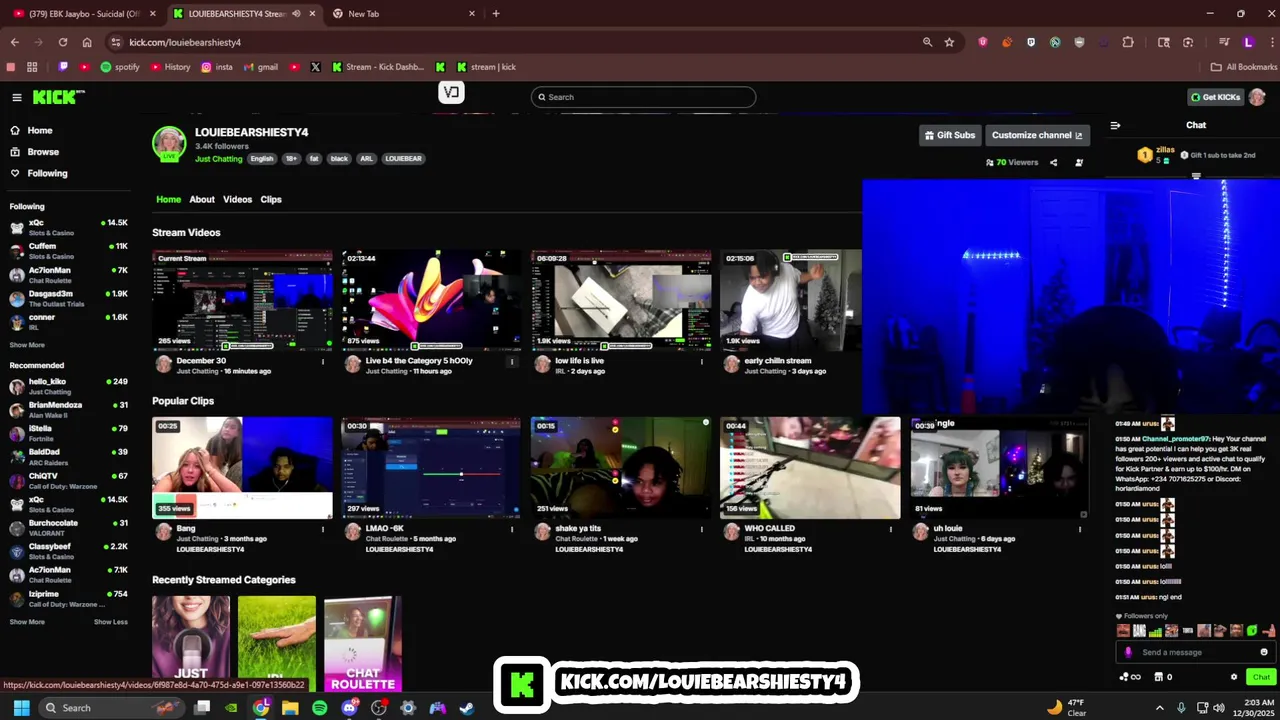Open the spotify bookmark
Viewport: 1280px width, 720px height.
click(120, 67)
